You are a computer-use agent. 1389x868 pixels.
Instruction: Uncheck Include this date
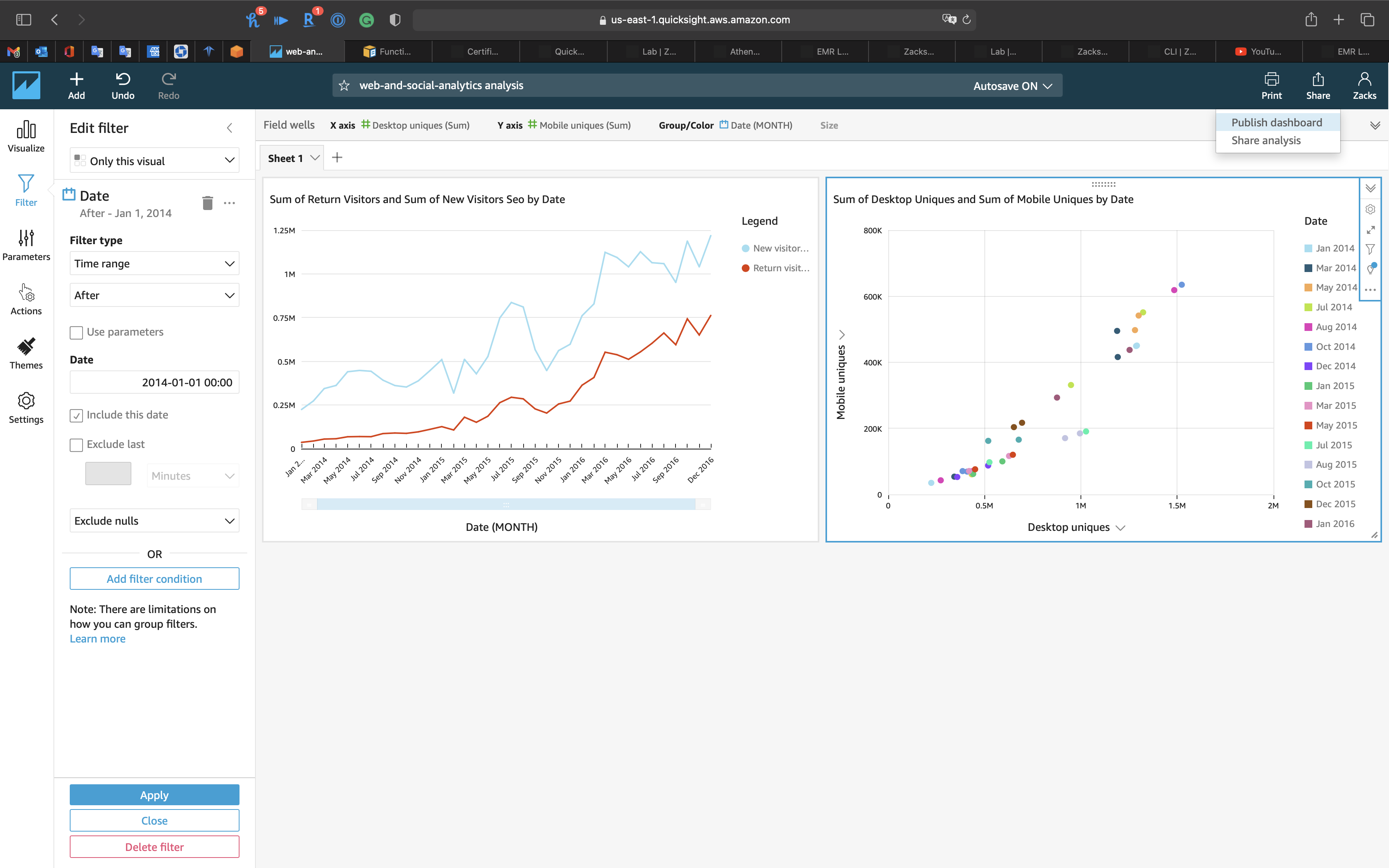76,416
